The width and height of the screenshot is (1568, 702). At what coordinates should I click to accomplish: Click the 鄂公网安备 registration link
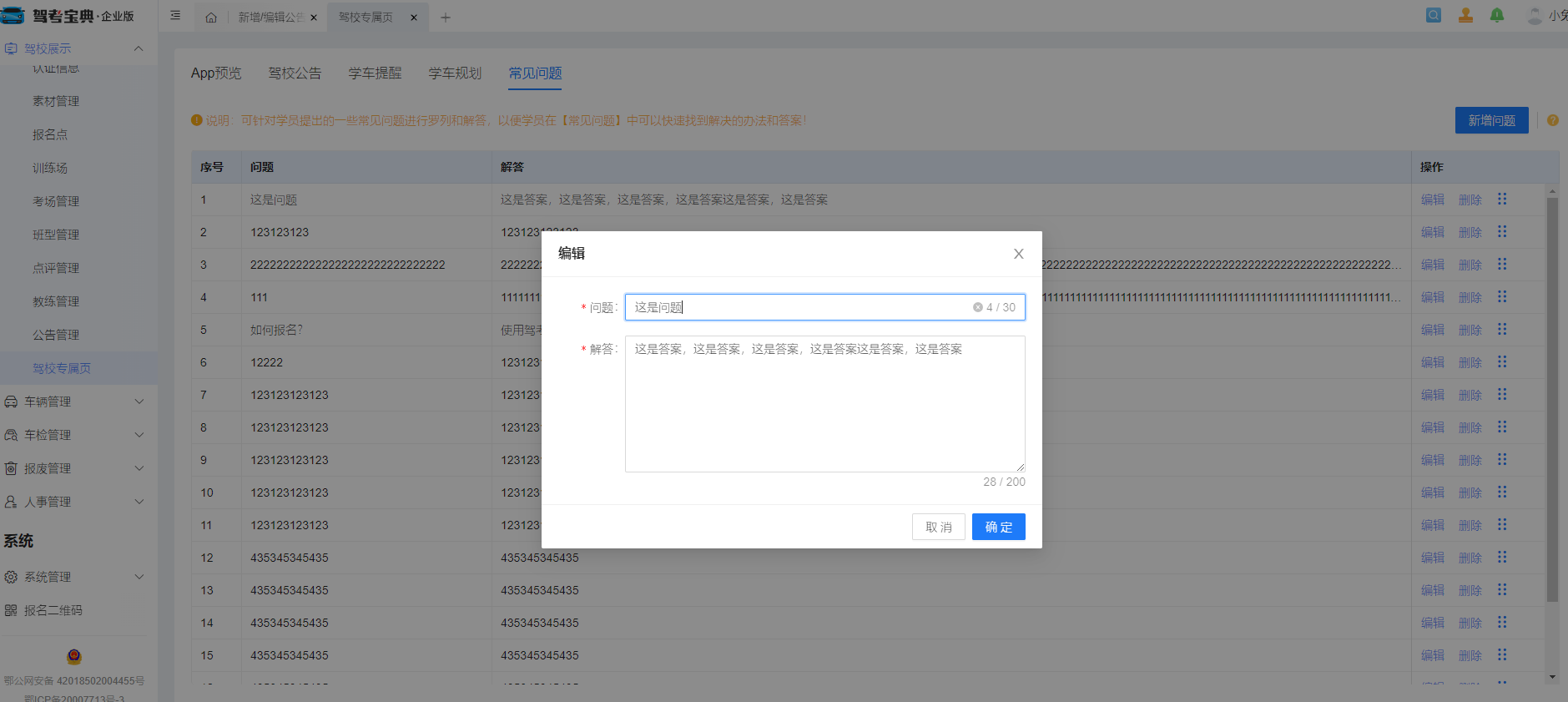(x=73, y=681)
